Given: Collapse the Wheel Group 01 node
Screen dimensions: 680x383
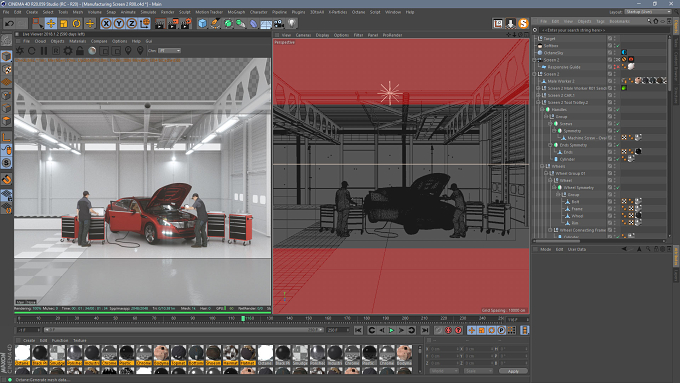Looking at the screenshot, I should pos(546,173).
